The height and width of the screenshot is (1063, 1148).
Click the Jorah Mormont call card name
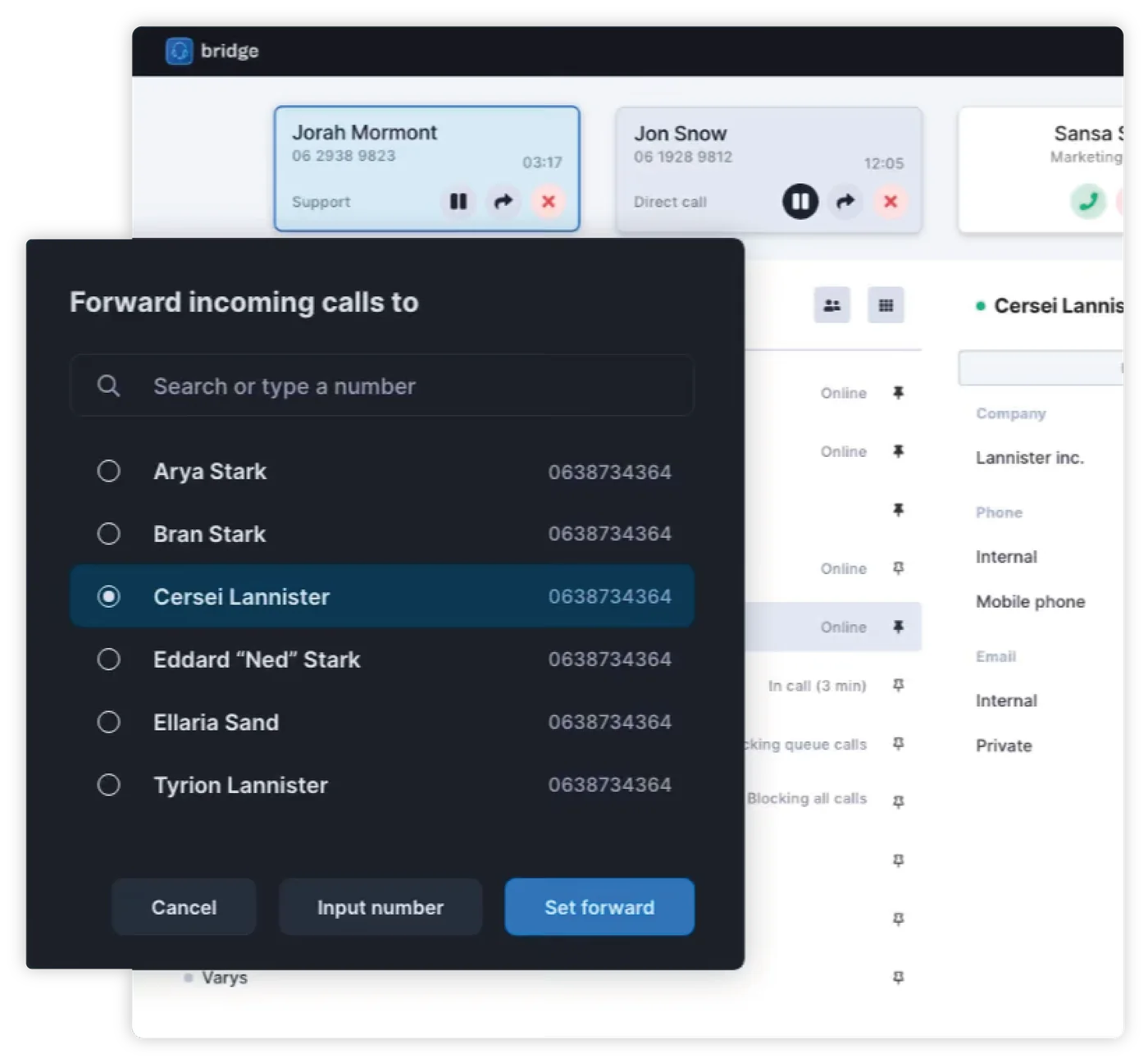coord(364,132)
